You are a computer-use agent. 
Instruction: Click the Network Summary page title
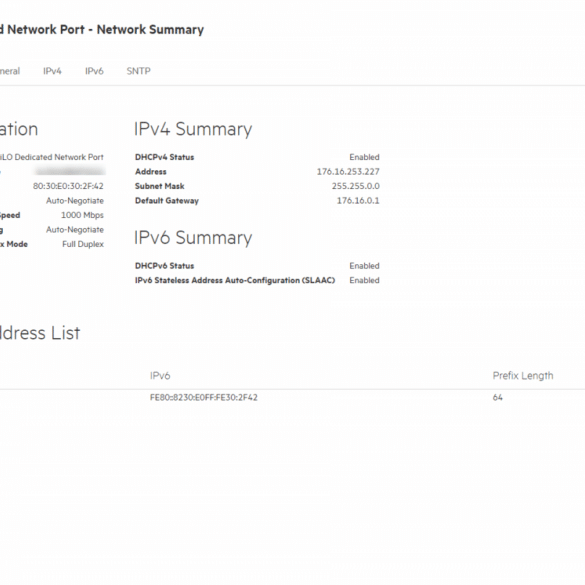coord(102,29)
